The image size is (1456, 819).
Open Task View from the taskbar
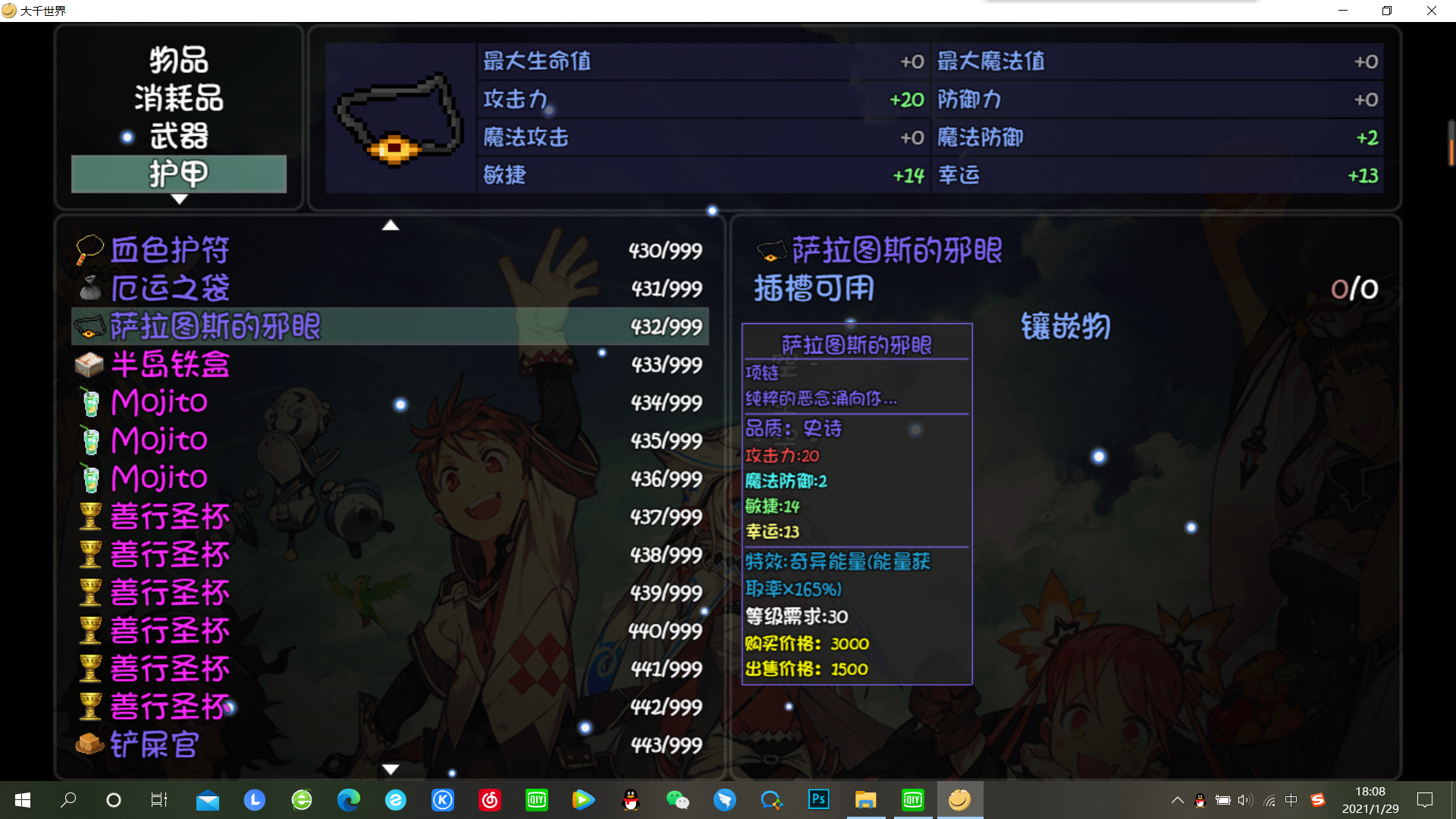click(159, 800)
